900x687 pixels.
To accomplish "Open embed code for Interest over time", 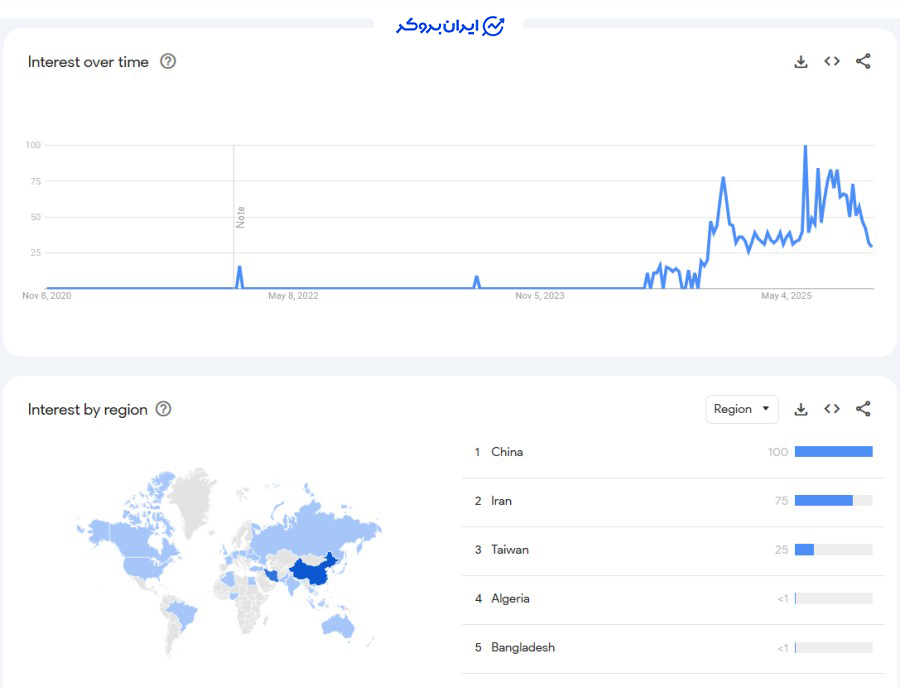I will click(832, 62).
